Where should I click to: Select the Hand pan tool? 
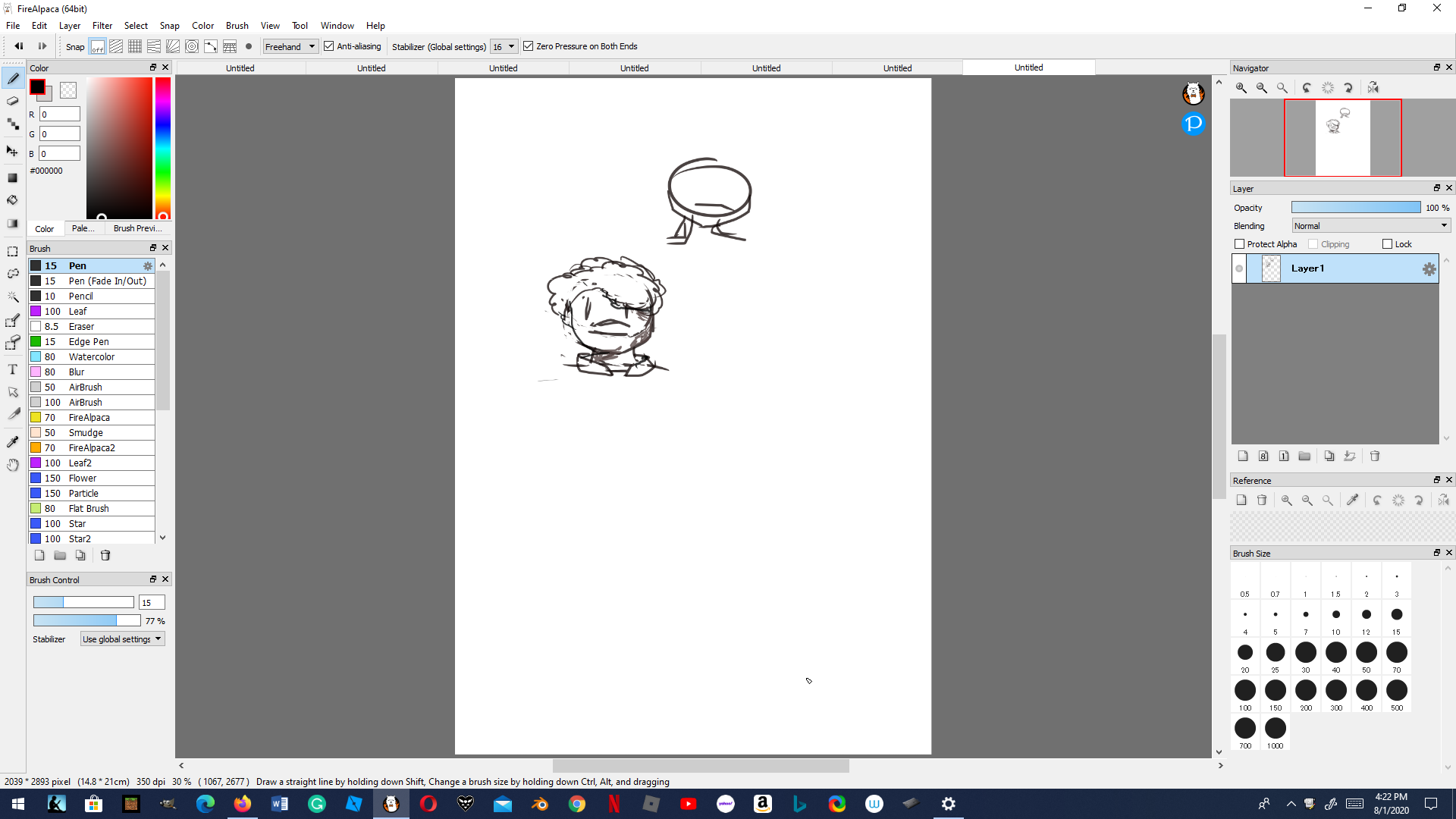coord(12,465)
